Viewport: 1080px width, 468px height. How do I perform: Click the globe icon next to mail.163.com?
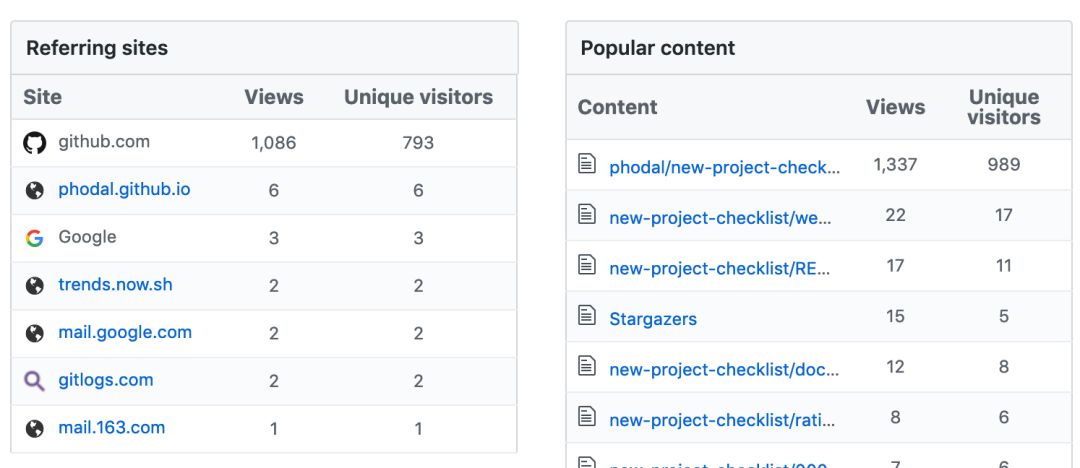[35, 428]
